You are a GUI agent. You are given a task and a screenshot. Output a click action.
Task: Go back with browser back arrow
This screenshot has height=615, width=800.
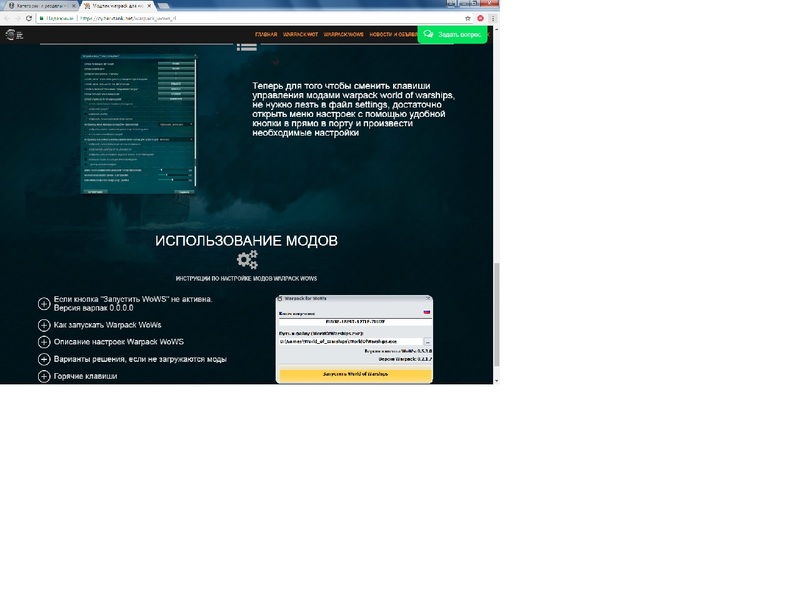point(7,18)
